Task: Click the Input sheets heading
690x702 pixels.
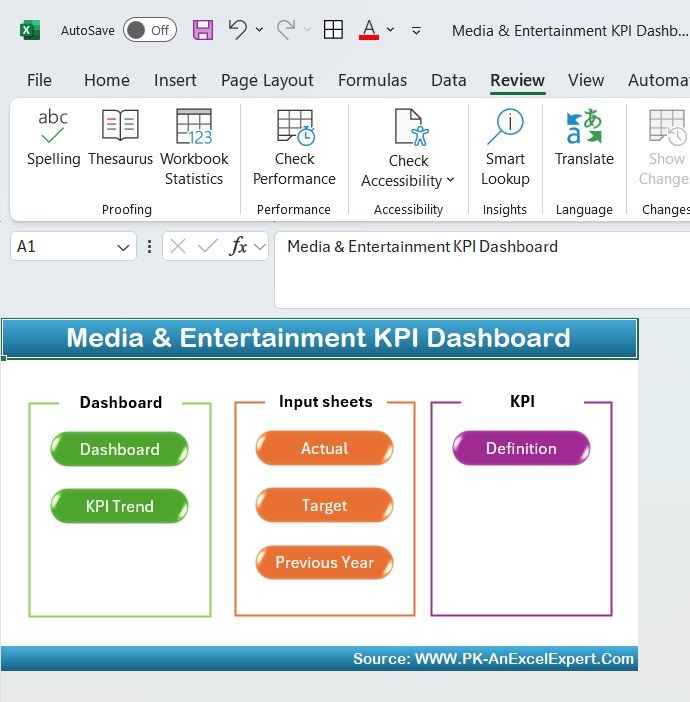Action: (x=326, y=402)
